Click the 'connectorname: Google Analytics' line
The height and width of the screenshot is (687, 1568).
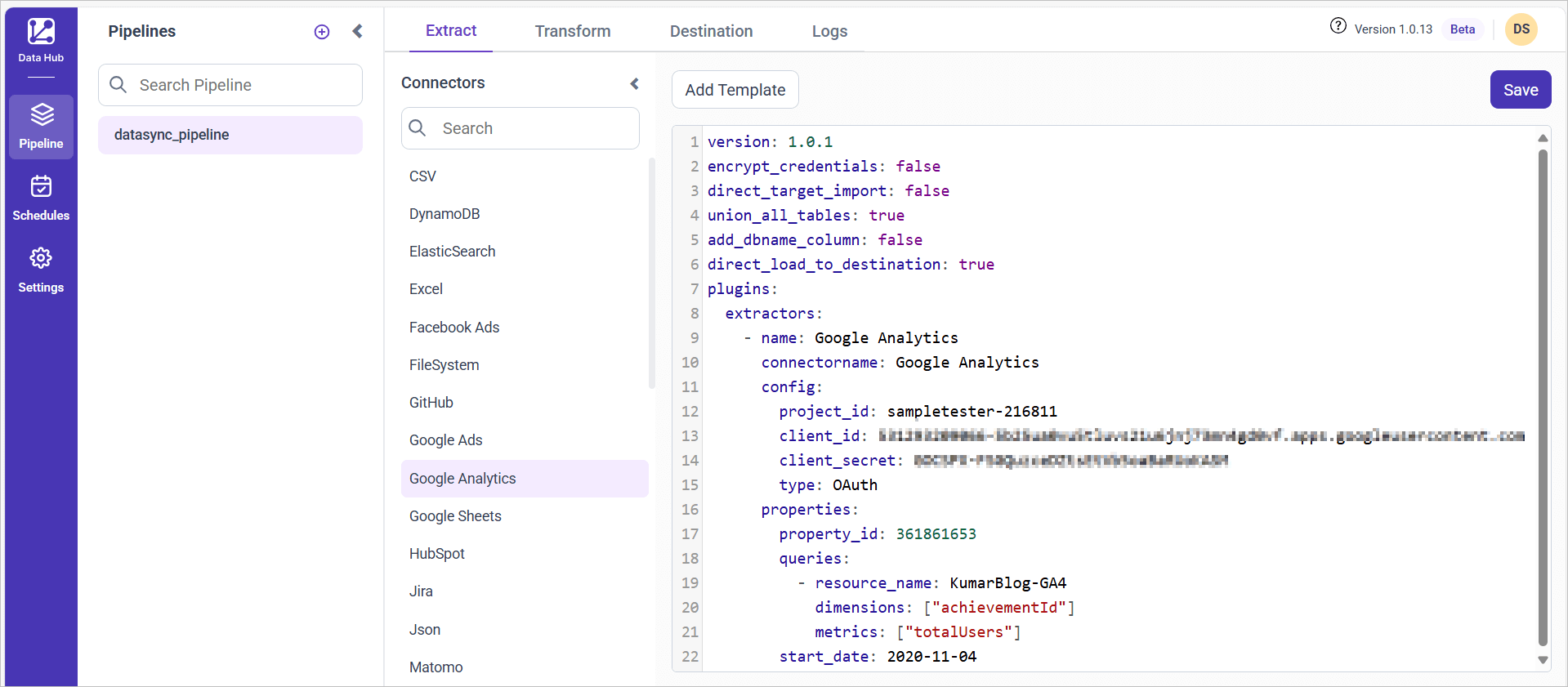pos(900,363)
